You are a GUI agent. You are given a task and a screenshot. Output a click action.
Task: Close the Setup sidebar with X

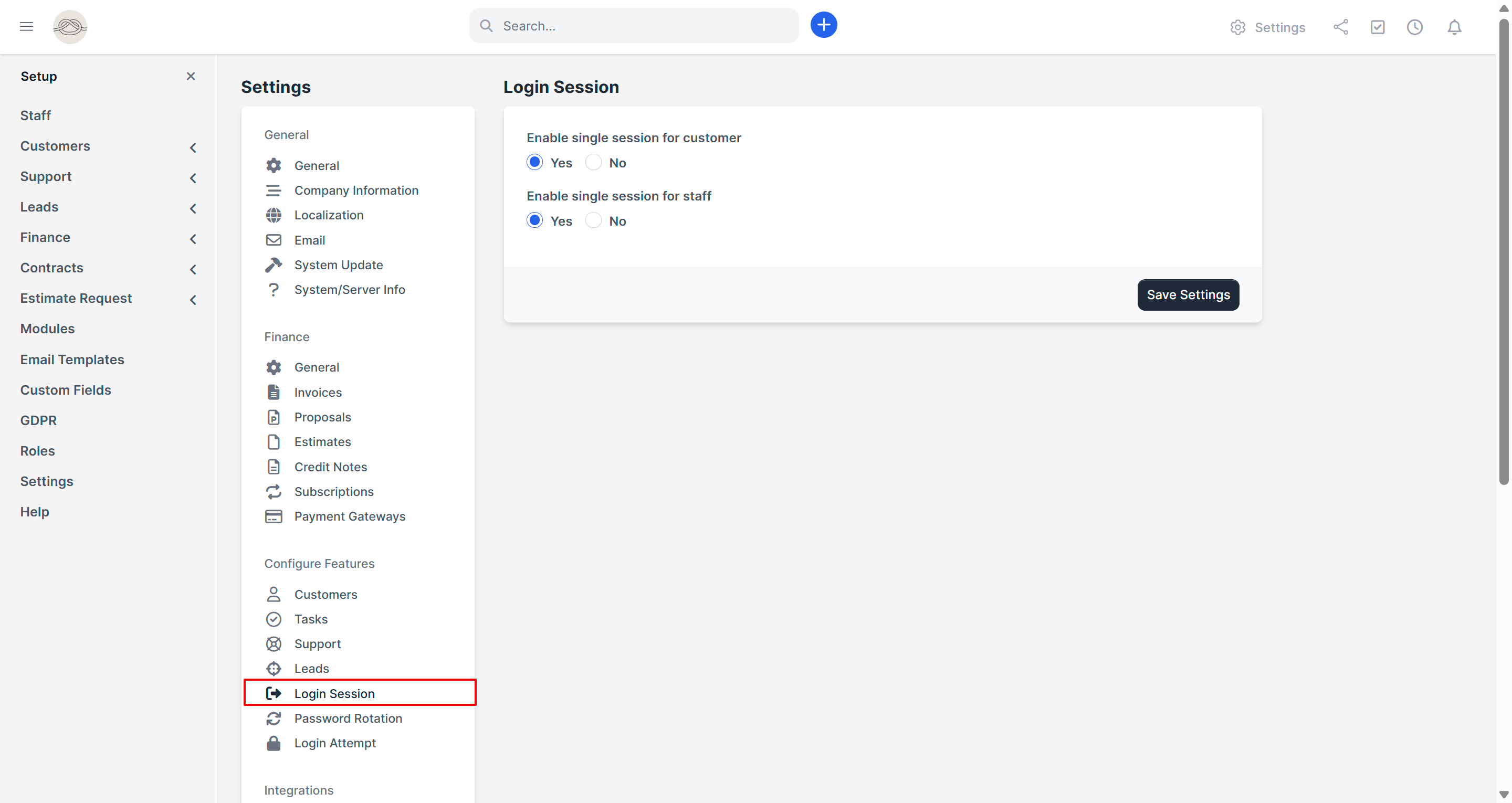(x=191, y=76)
